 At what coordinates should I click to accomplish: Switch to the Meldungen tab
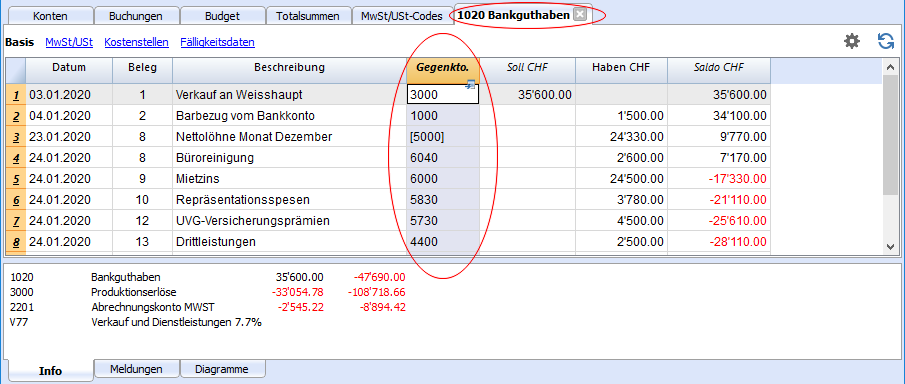[x=136, y=369]
